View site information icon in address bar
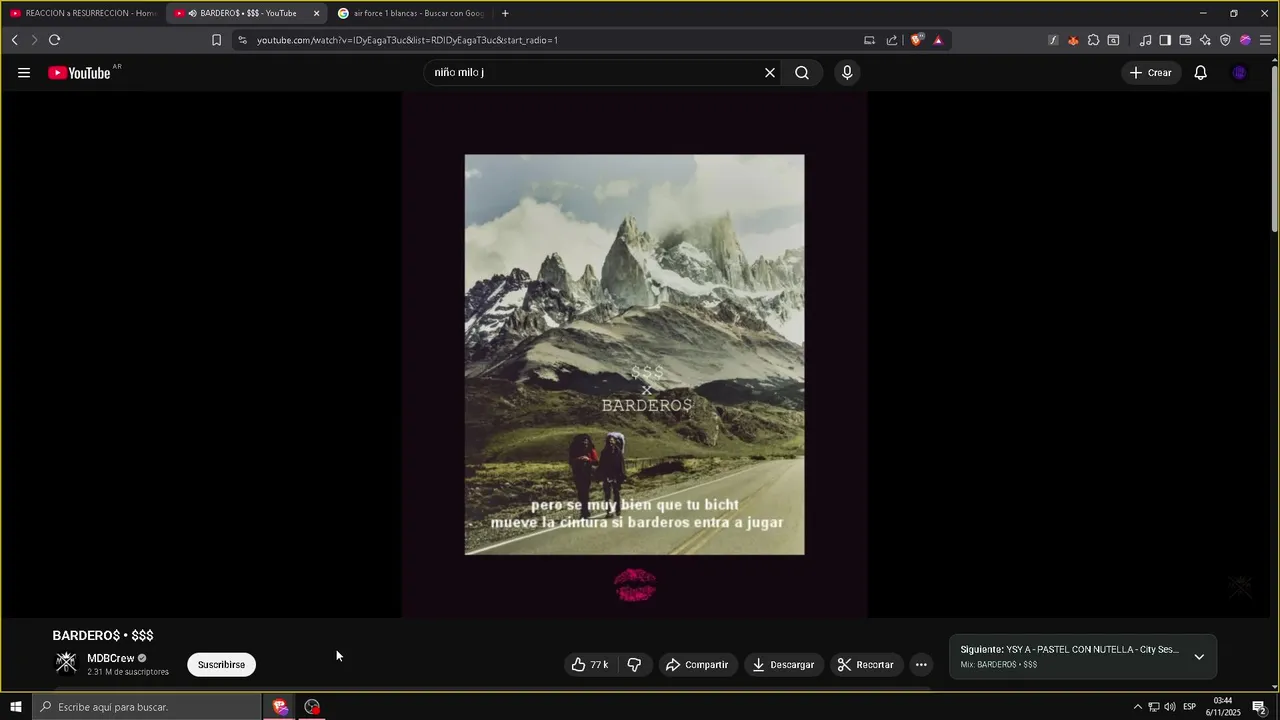The image size is (1280, 720). [x=242, y=40]
